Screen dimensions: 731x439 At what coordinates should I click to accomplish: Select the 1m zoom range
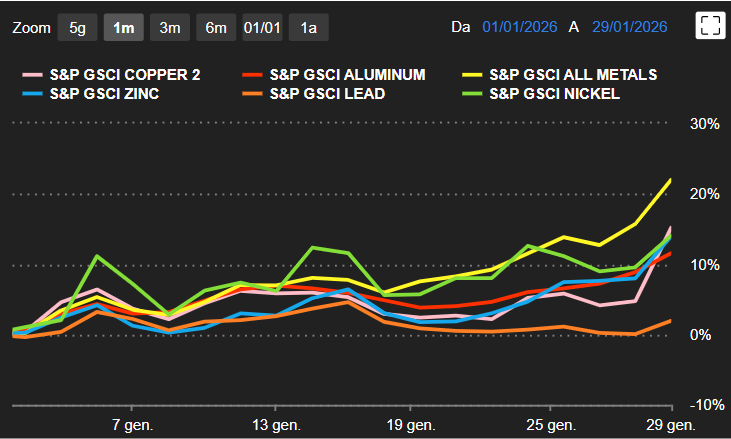tap(123, 27)
